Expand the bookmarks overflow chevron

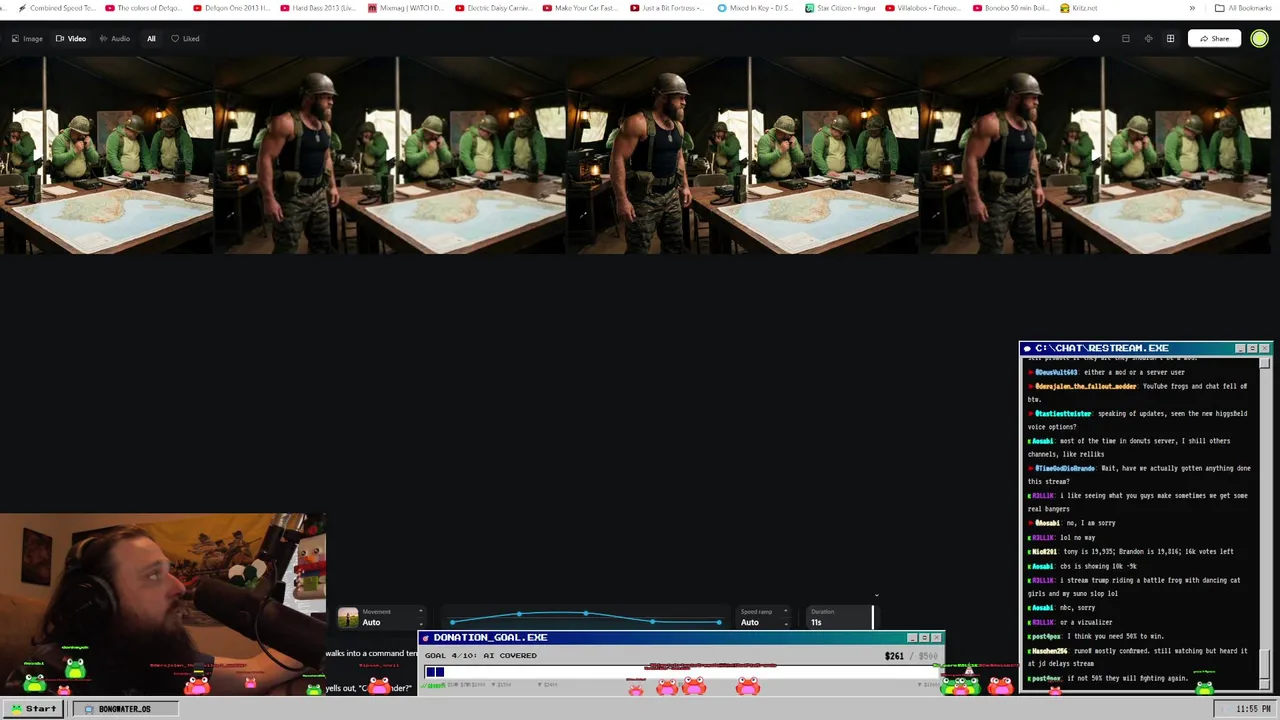(1192, 8)
